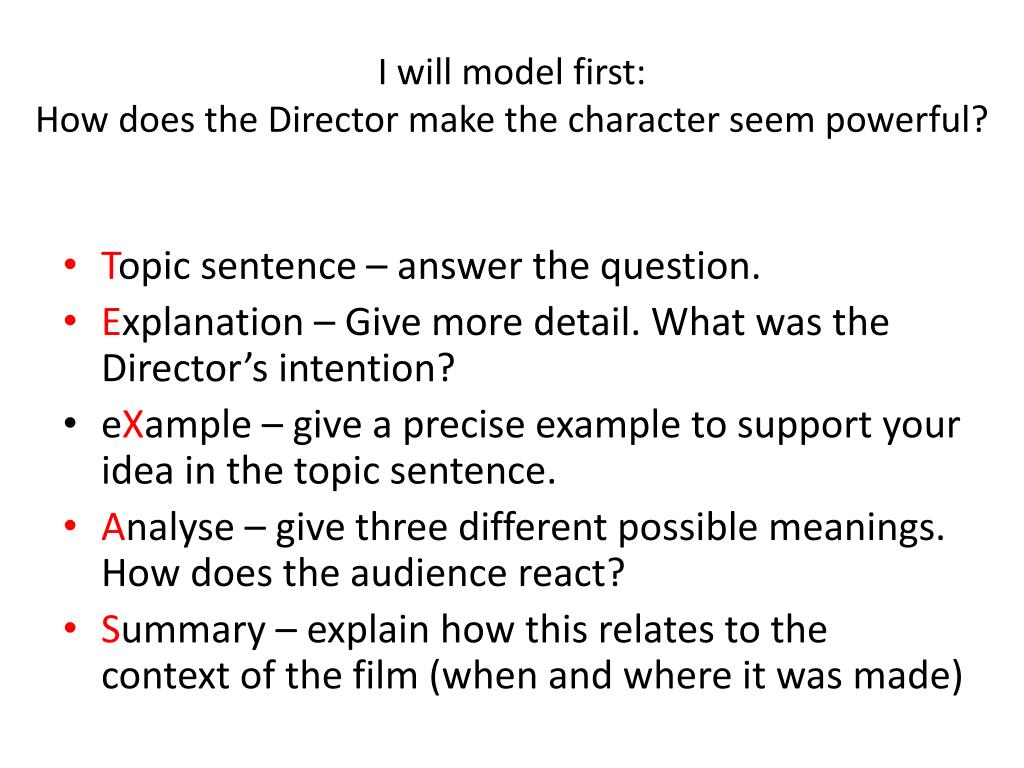Click the line 'How does the audience react?'
The width and height of the screenshot is (1024, 768).
(x=363, y=573)
